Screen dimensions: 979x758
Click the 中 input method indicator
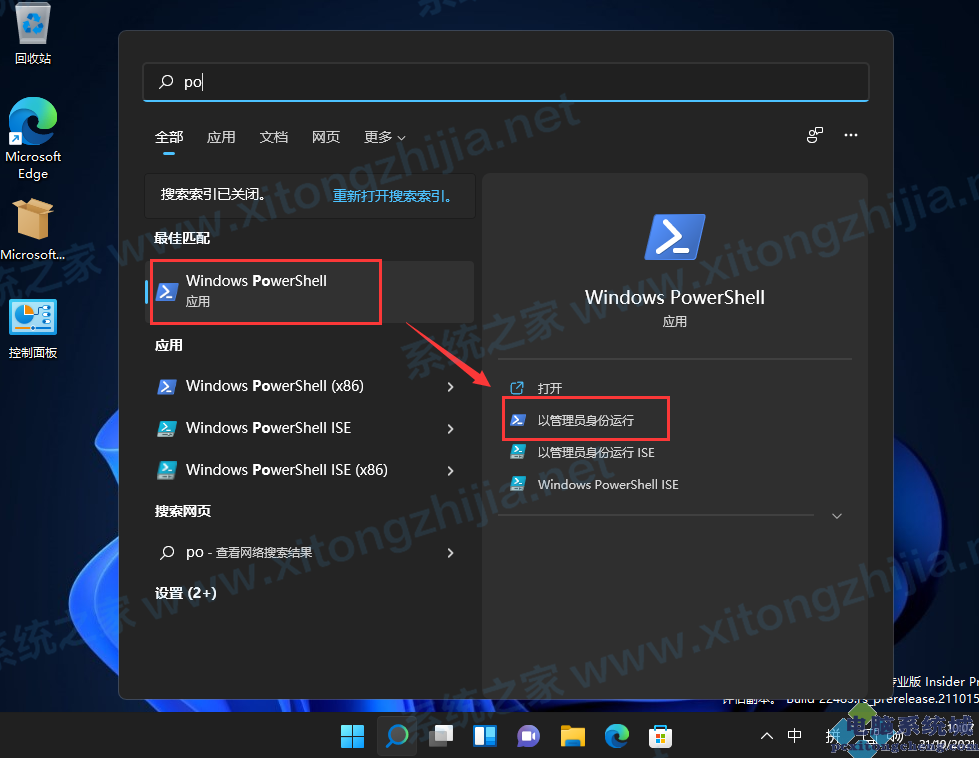[x=794, y=736]
